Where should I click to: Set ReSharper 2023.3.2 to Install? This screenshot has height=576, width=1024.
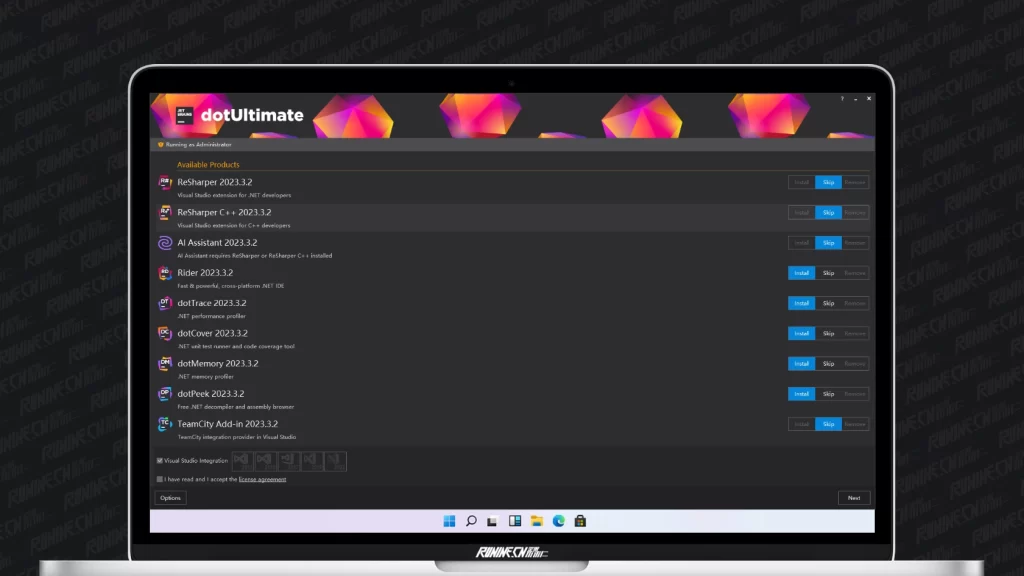tap(801, 182)
